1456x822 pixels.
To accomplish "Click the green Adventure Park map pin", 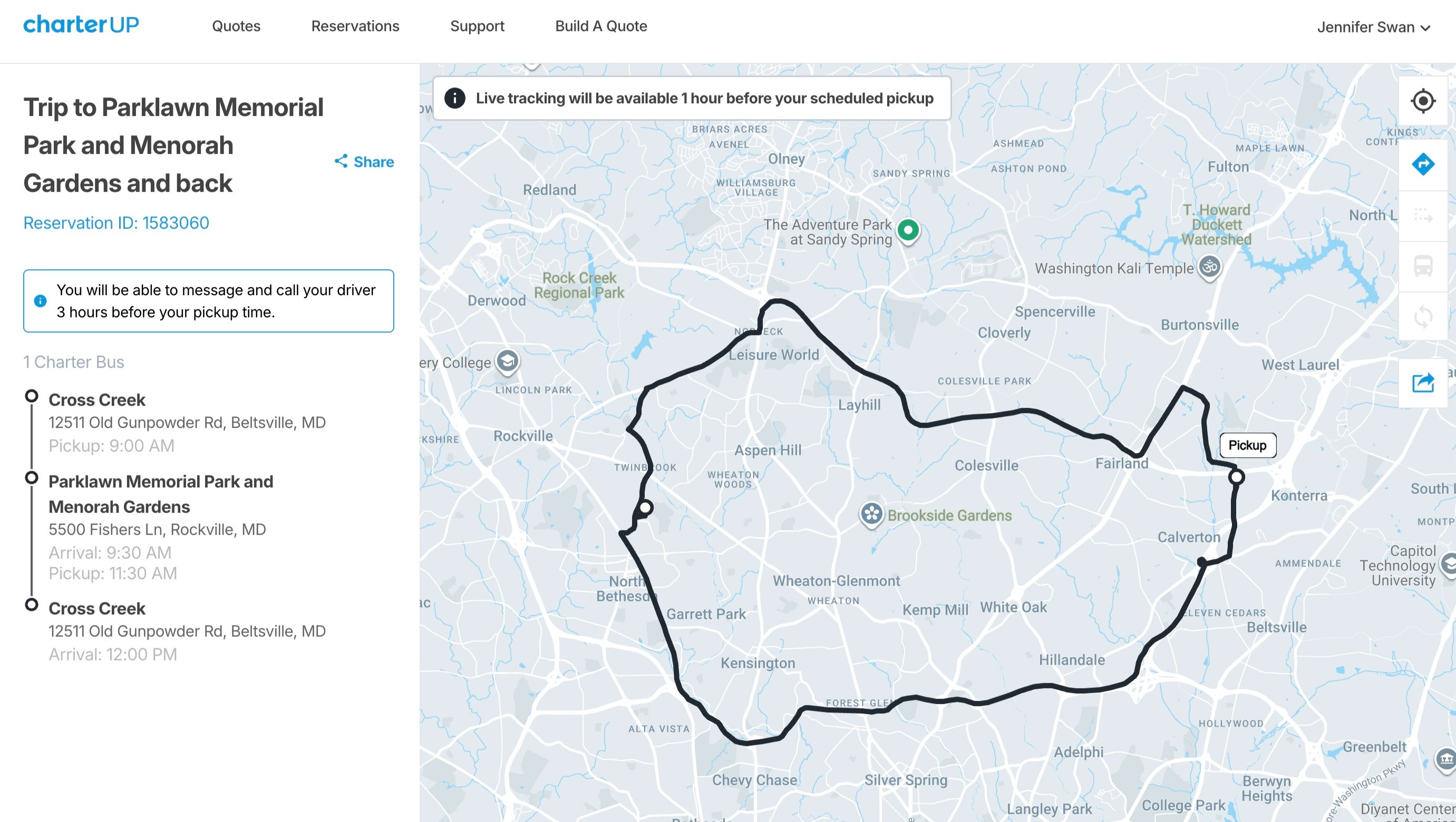I will 908,231.
